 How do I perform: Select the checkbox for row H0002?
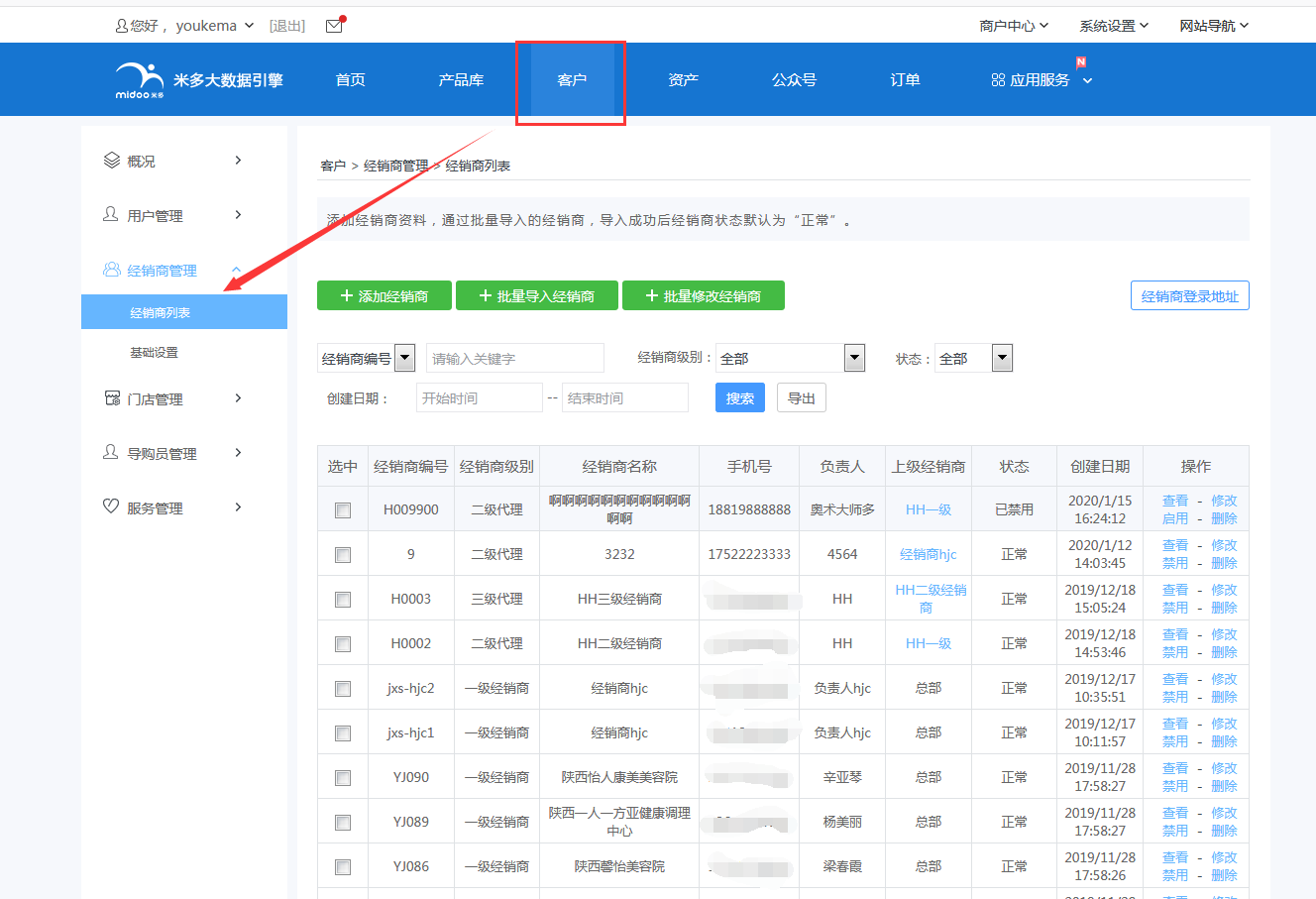343,644
